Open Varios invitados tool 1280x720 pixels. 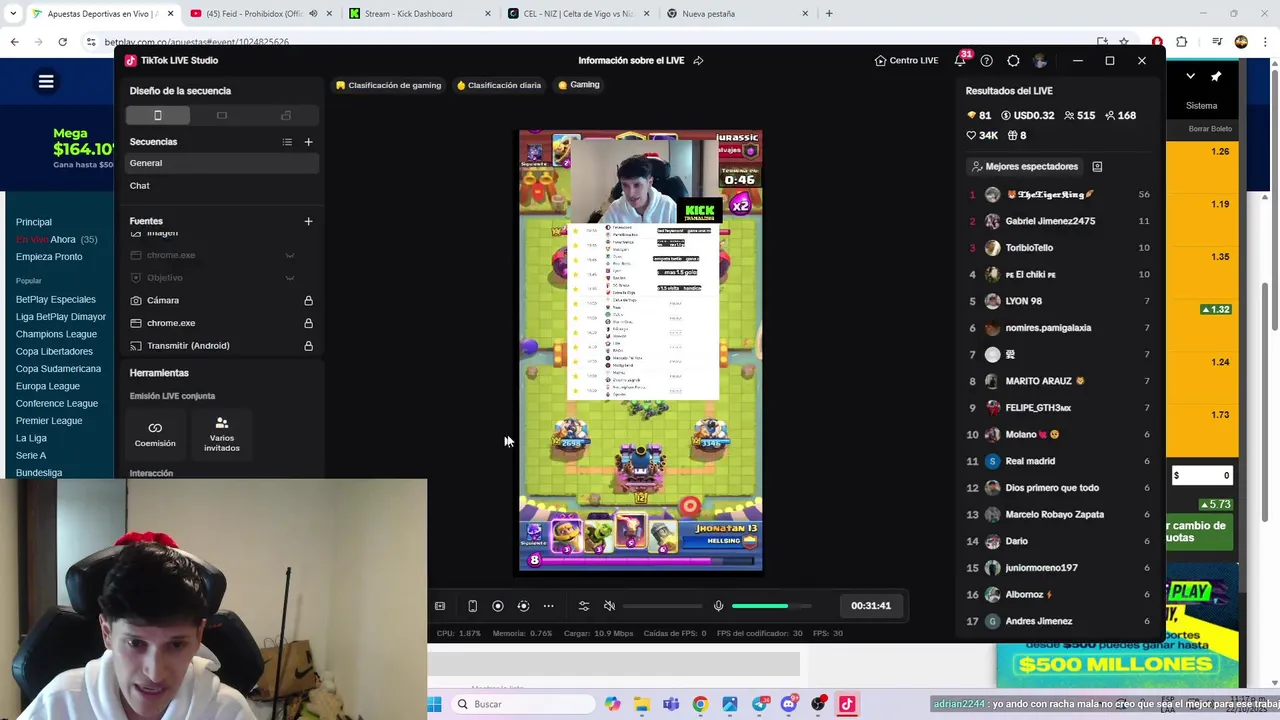222,433
